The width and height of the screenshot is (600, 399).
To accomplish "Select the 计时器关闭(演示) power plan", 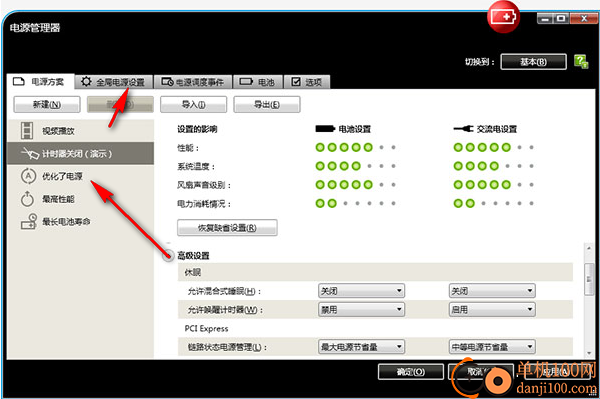I will (80, 153).
